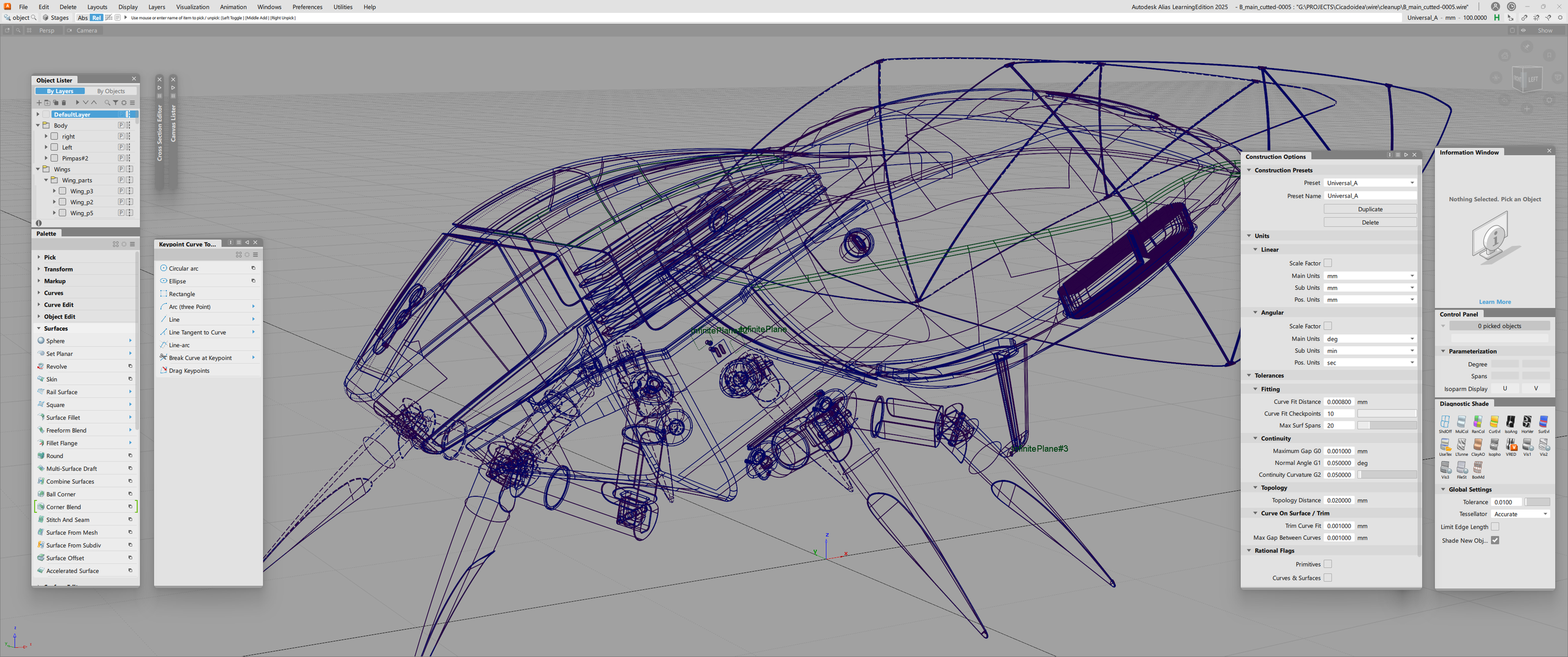Click the trash icon in Object Lister
Screen dimensions: 1568x657
pyautogui.click(x=64, y=103)
